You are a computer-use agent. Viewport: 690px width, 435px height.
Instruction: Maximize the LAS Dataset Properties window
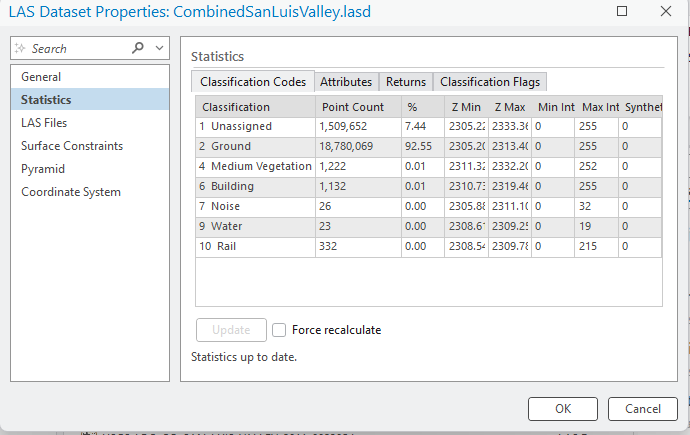point(622,11)
